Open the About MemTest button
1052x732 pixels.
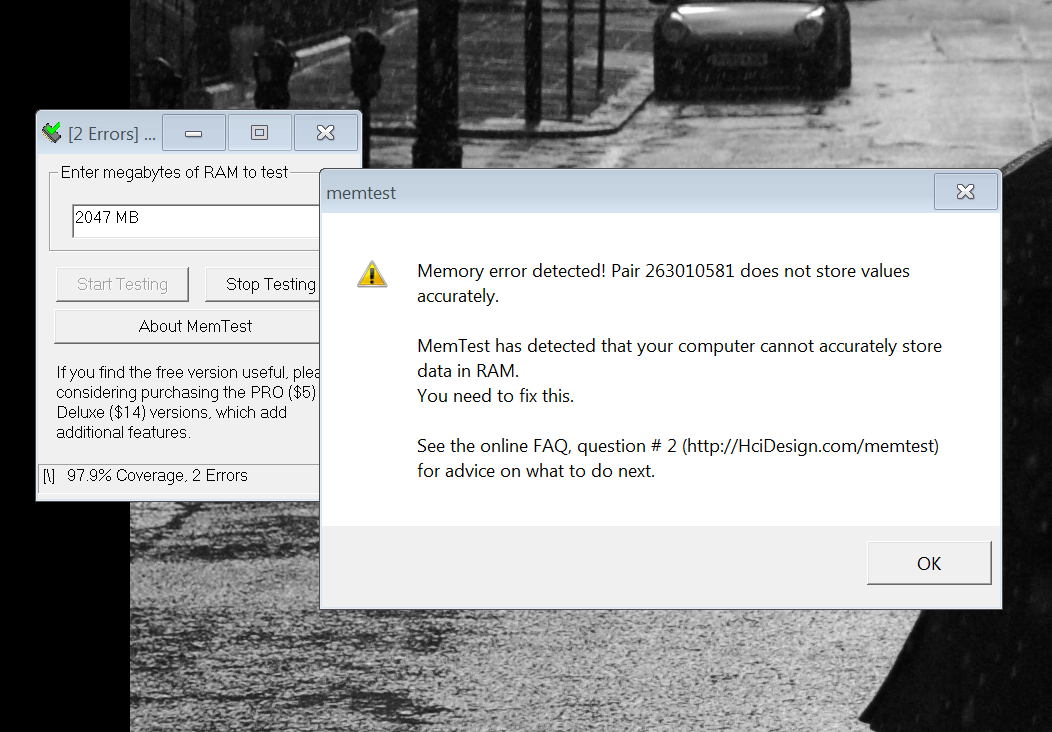[x=187, y=326]
